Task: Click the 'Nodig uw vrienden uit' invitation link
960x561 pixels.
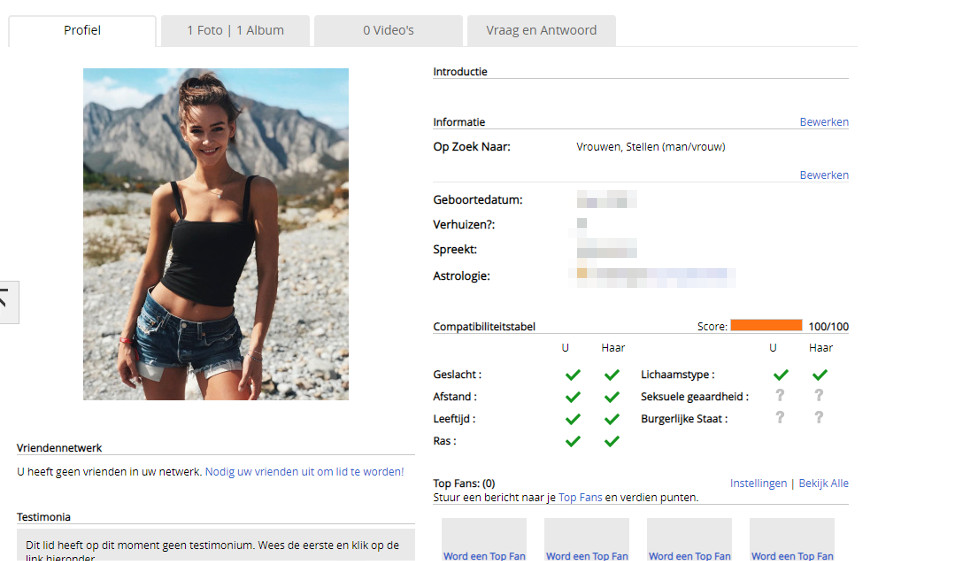Action: (304, 471)
